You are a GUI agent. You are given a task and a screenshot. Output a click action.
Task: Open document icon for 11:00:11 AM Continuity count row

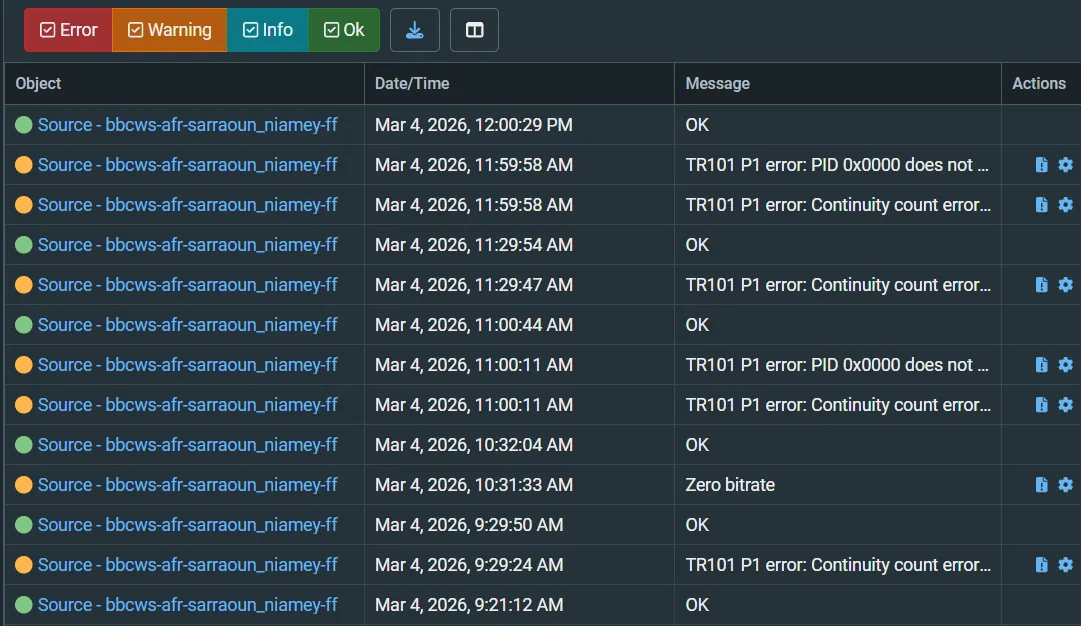[1041, 405]
